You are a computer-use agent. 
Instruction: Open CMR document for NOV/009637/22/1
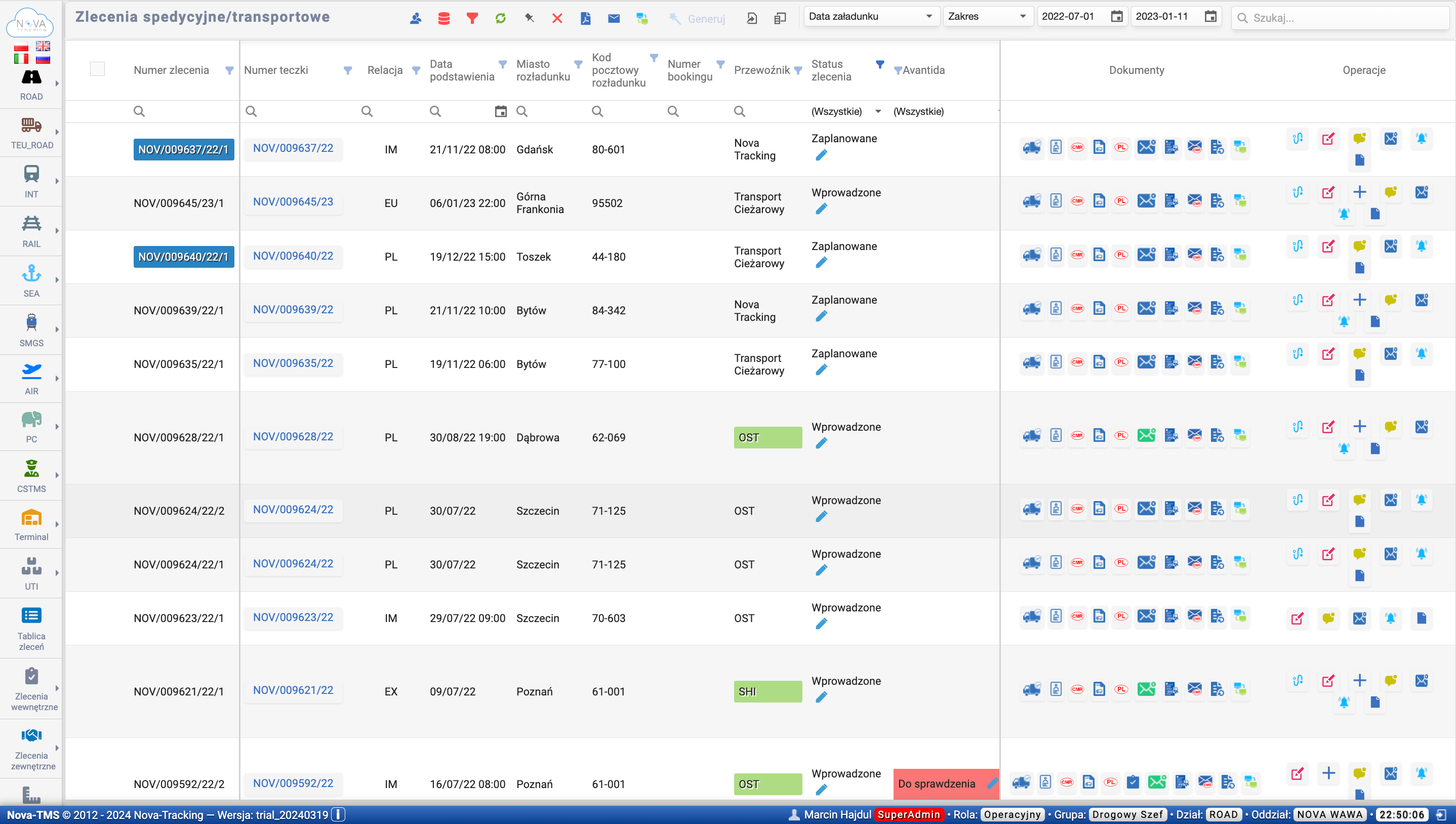(1077, 147)
